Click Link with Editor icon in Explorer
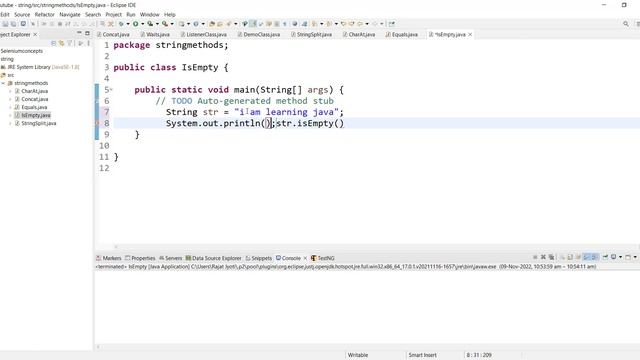 click(62, 43)
